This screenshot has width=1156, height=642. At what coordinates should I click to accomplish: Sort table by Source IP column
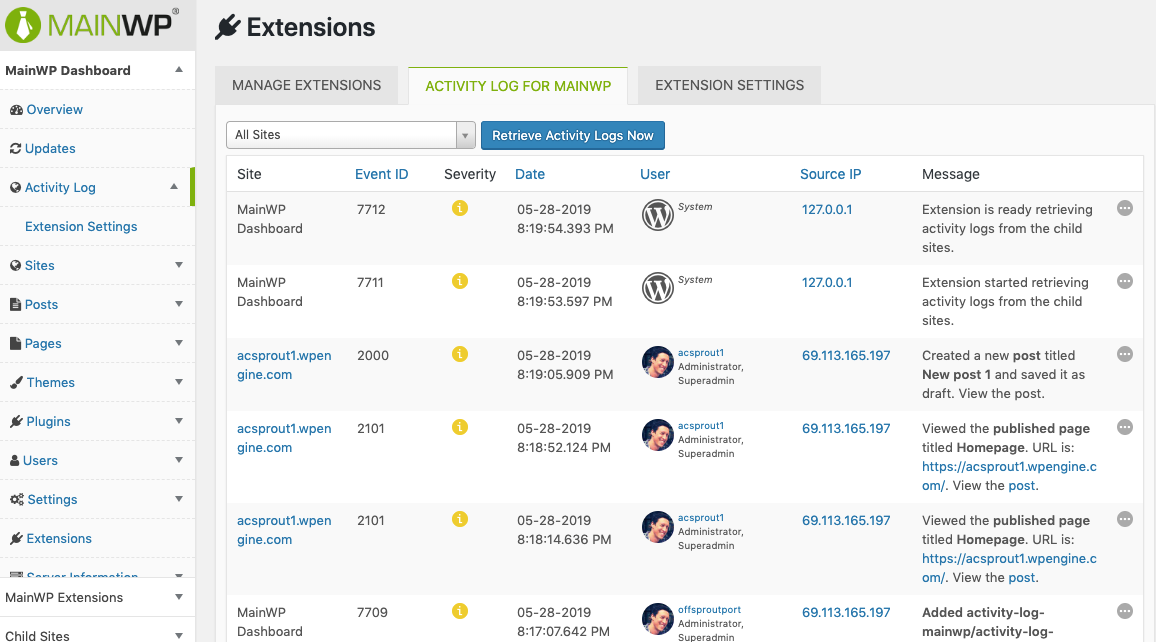point(830,174)
